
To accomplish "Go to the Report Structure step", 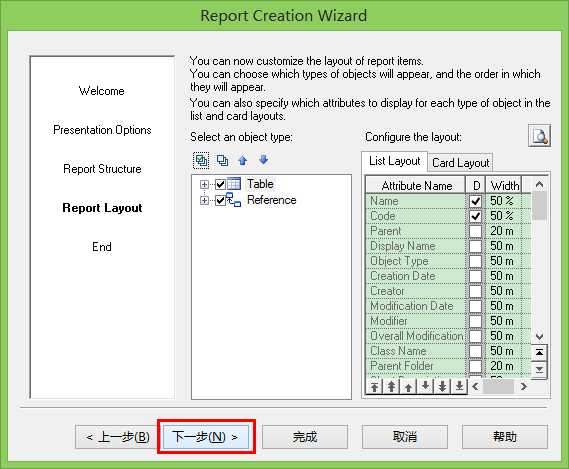I will tap(102, 169).
